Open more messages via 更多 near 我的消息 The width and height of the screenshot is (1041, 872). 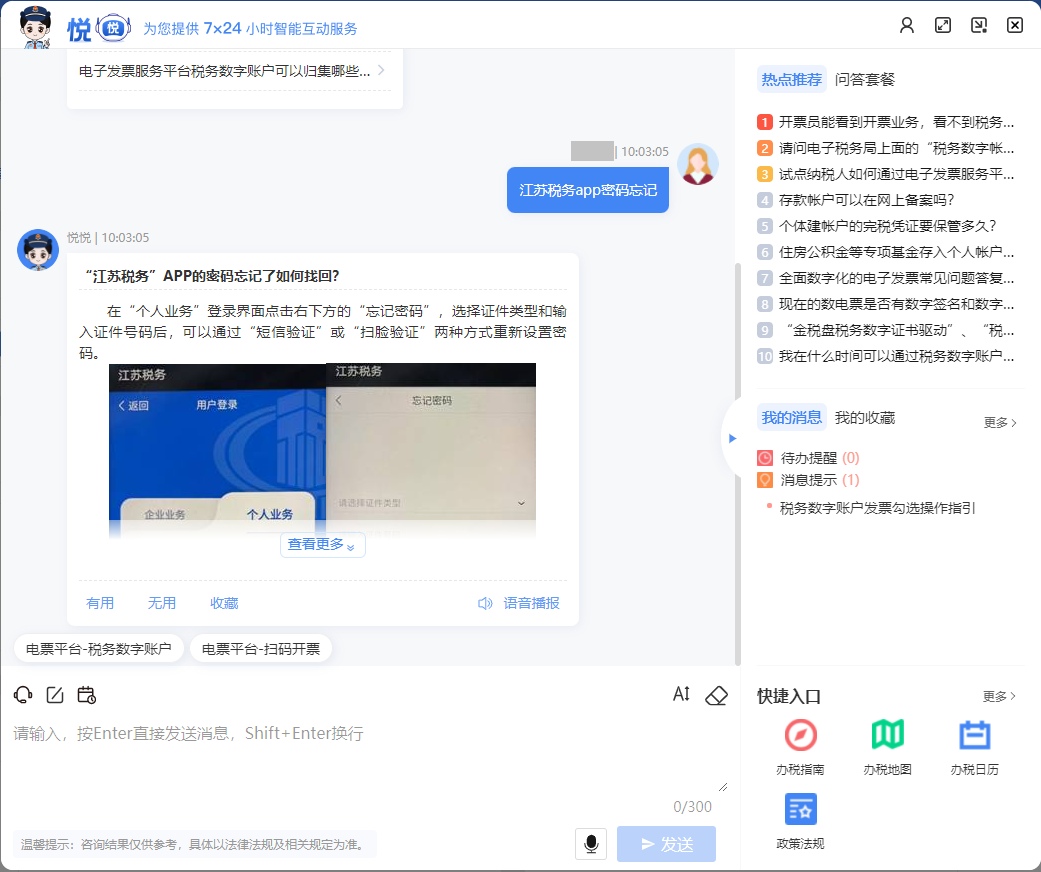1000,422
